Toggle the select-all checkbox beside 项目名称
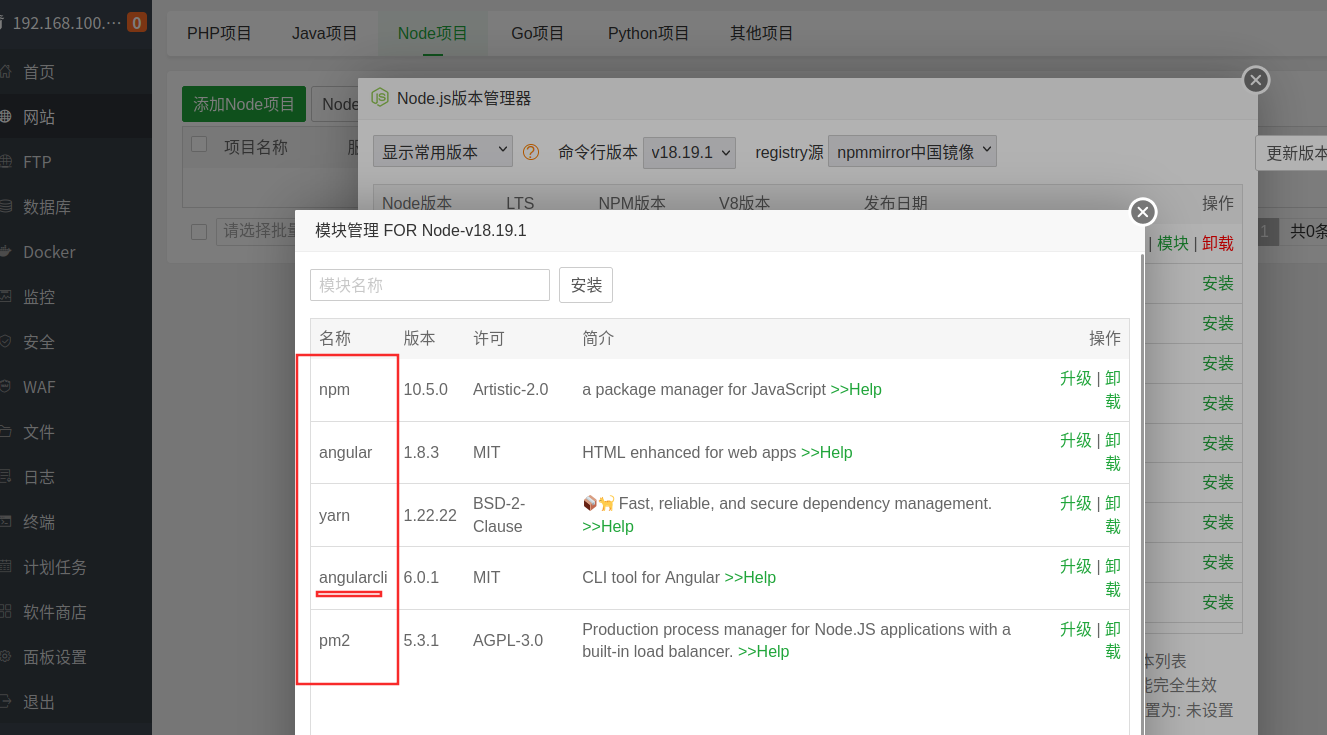 point(199,144)
